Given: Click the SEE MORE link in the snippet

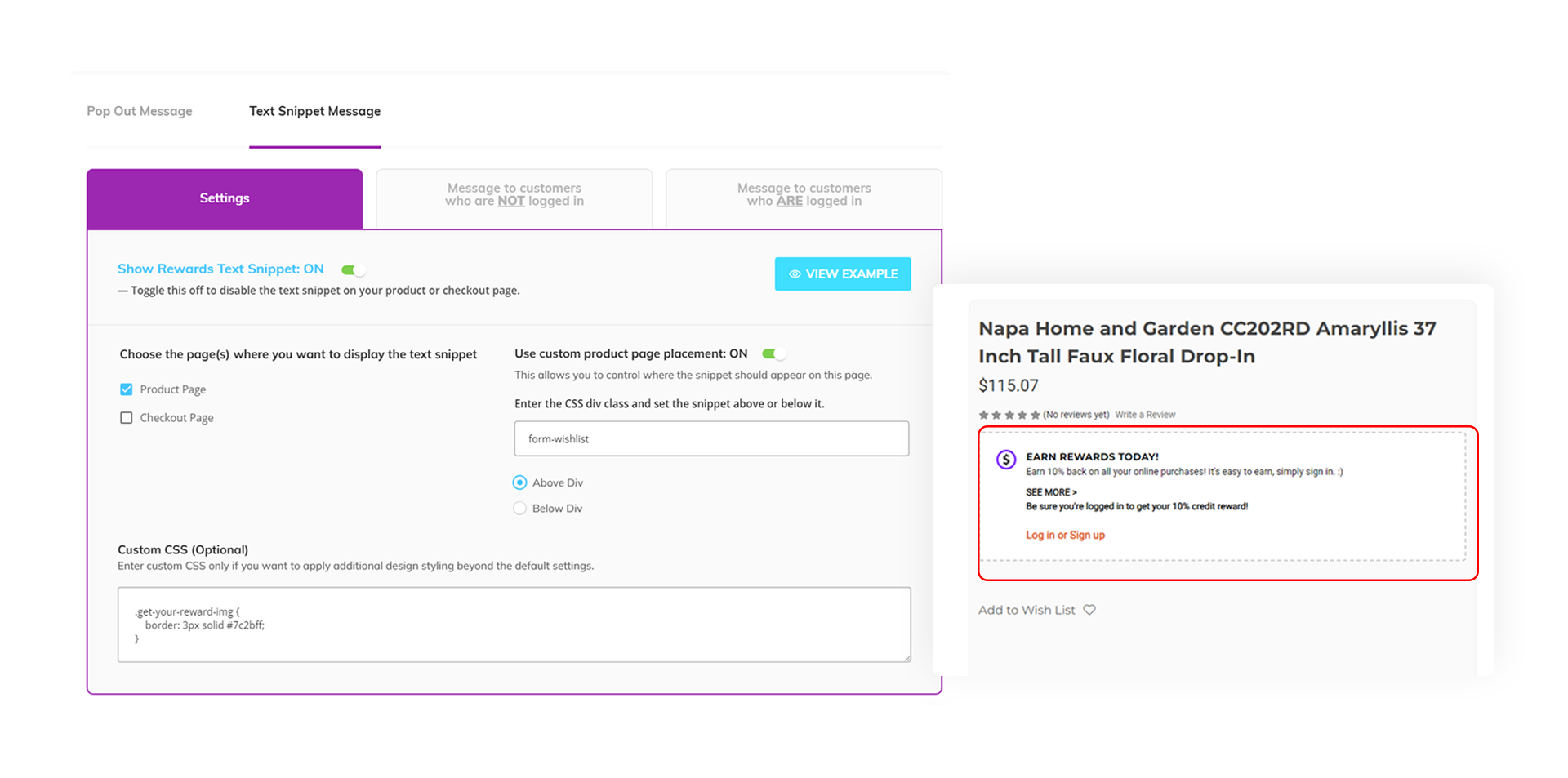Looking at the screenshot, I should pyautogui.click(x=1051, y=491).
